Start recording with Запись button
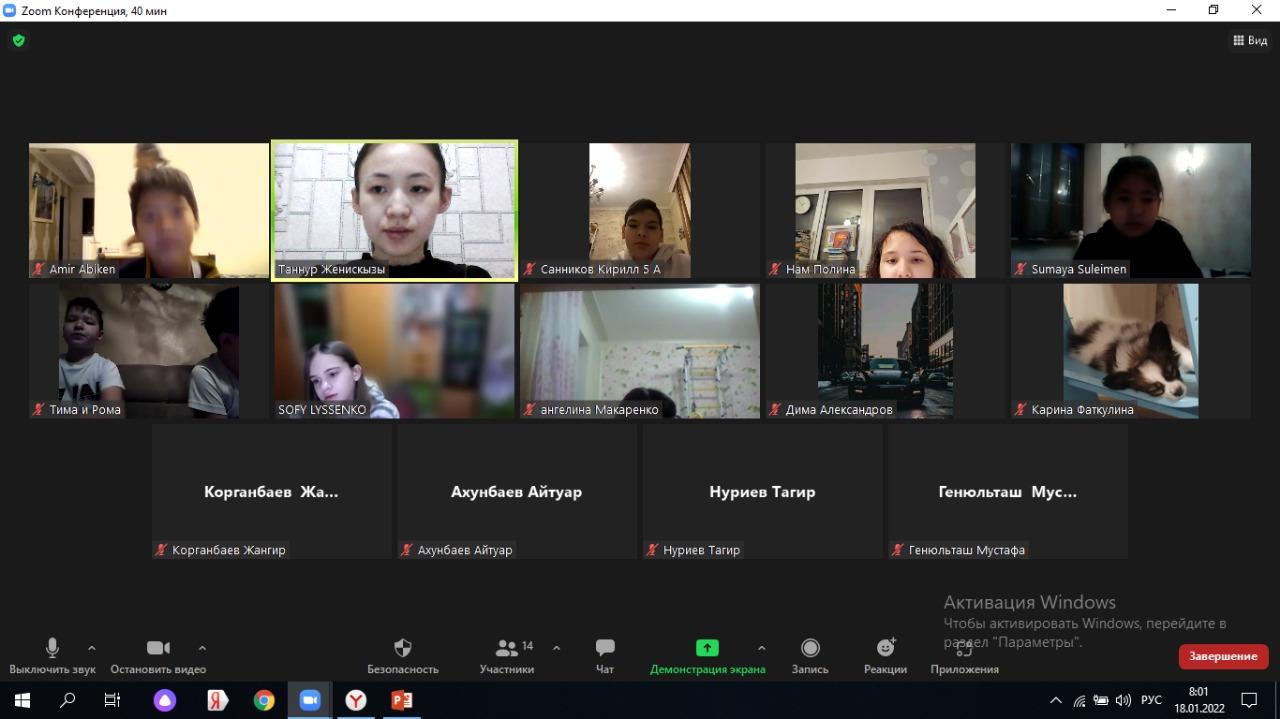The height and width of the screenshot is (719, 1280). tap(810, 649)
